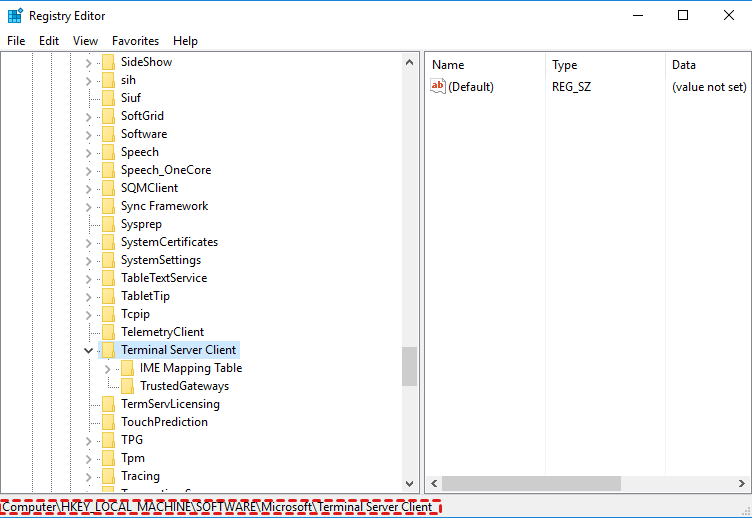The width and height of the screenshot is (752, 518).
Task: Collapse the Terminal Server Client key
Action: coord(88,351)
